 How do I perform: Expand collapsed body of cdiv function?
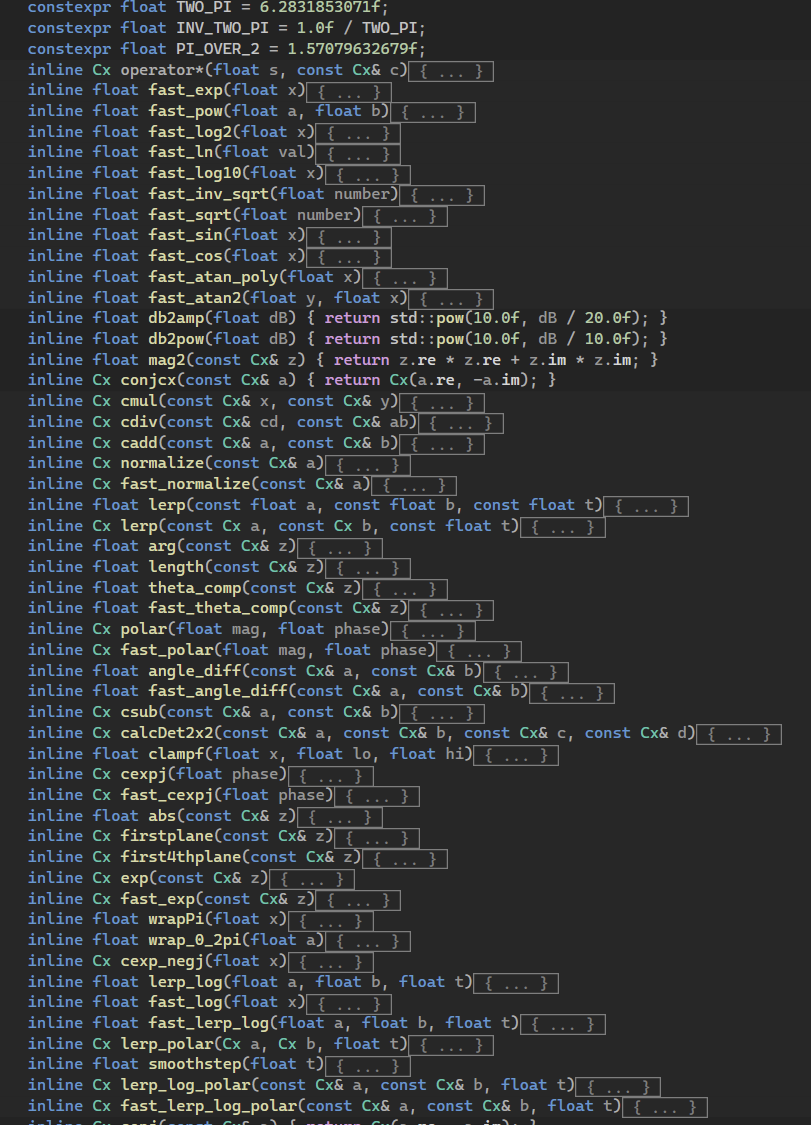point(461,423)
